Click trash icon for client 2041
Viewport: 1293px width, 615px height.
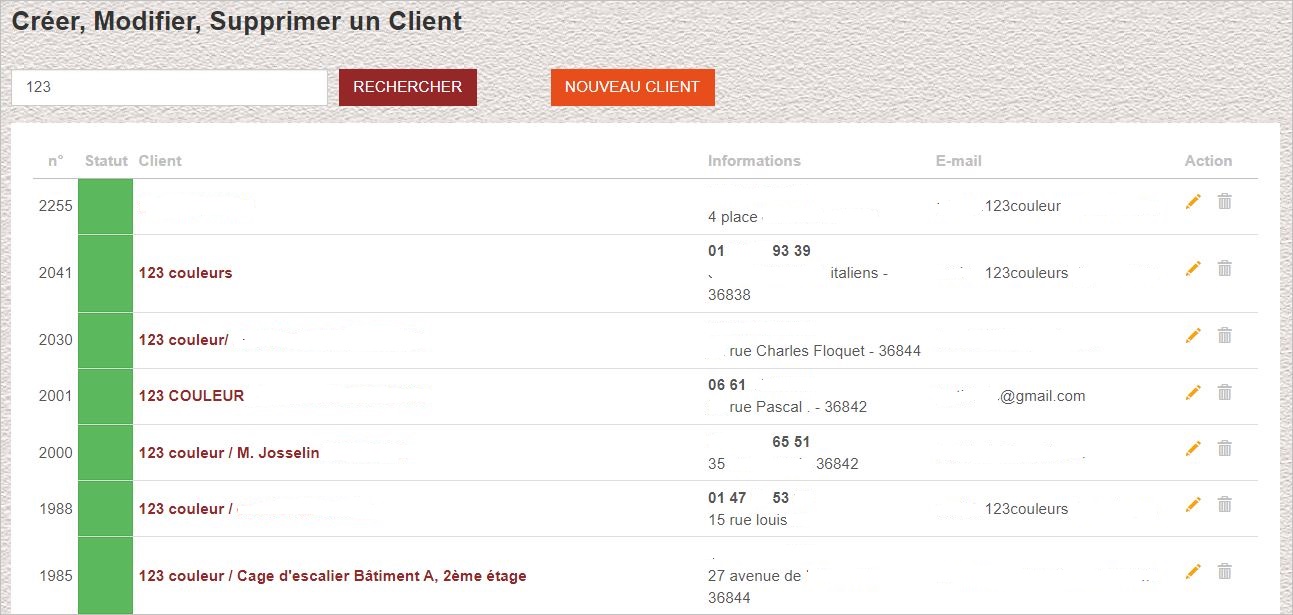1224,268
